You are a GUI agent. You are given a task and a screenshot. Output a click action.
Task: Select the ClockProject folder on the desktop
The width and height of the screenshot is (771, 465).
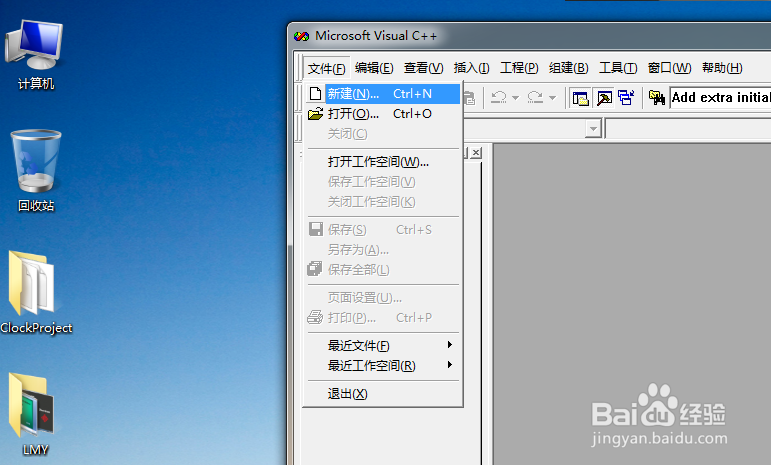click(36, 293)
